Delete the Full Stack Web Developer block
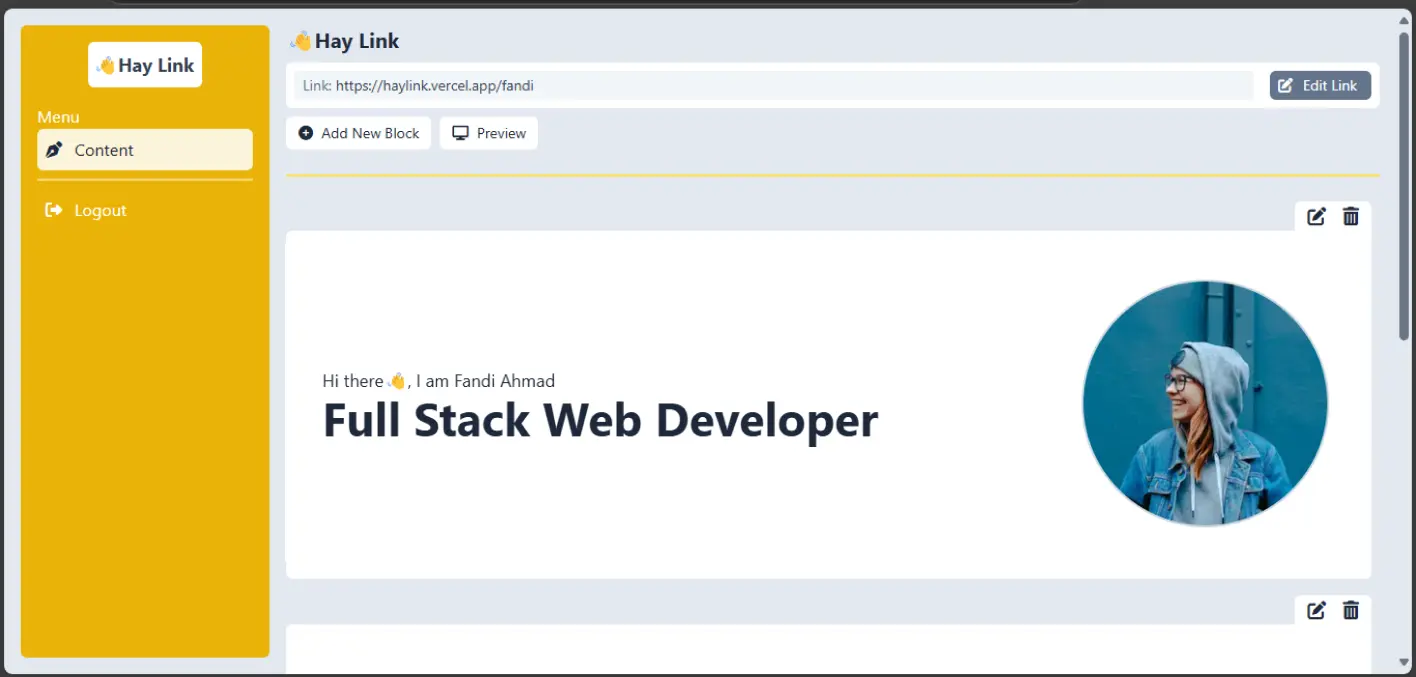This screenshot has width=1416, height=677. click(x=1351, y=216)
